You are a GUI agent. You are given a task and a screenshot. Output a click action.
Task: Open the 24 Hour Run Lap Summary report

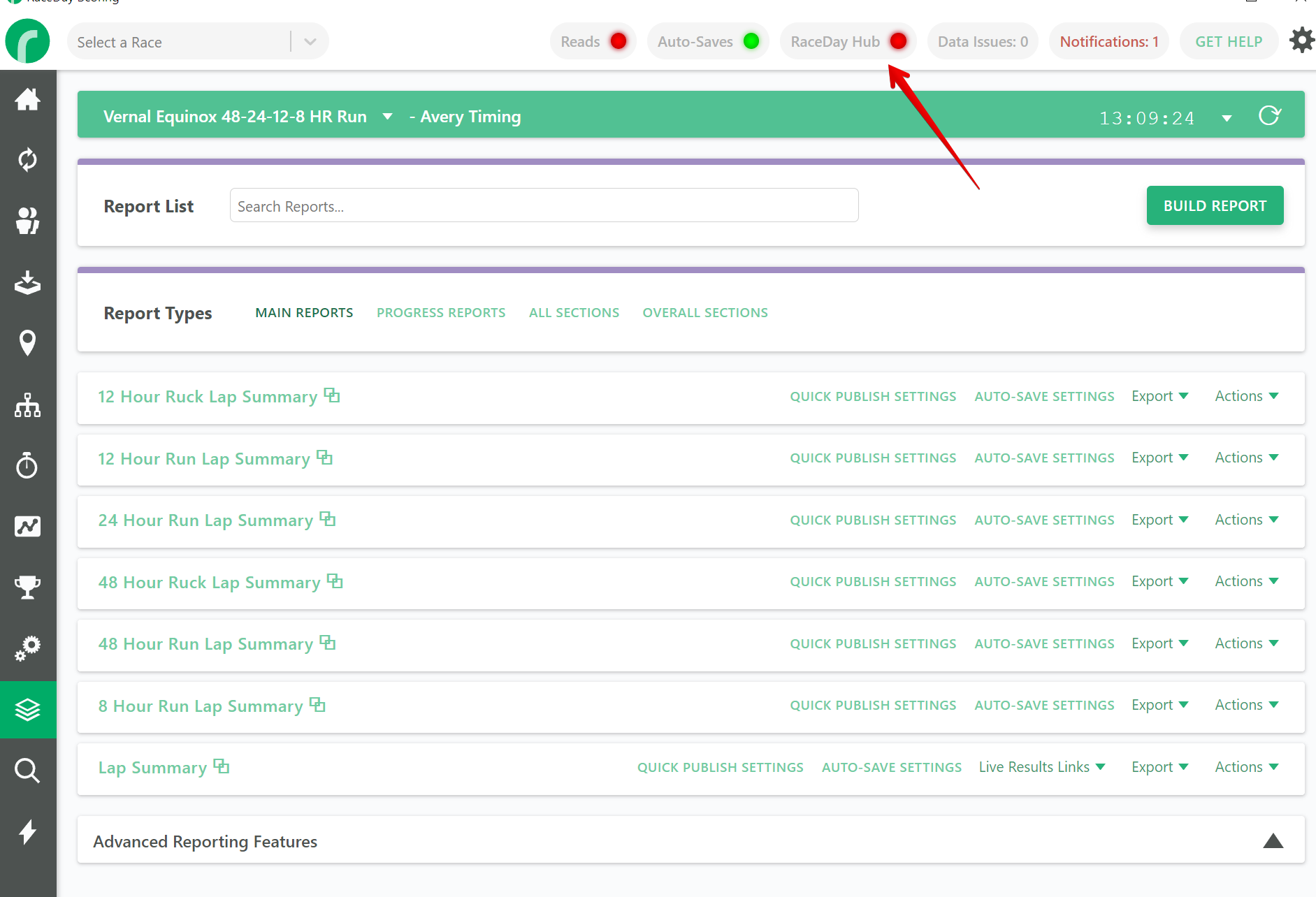tap(205, 520)
